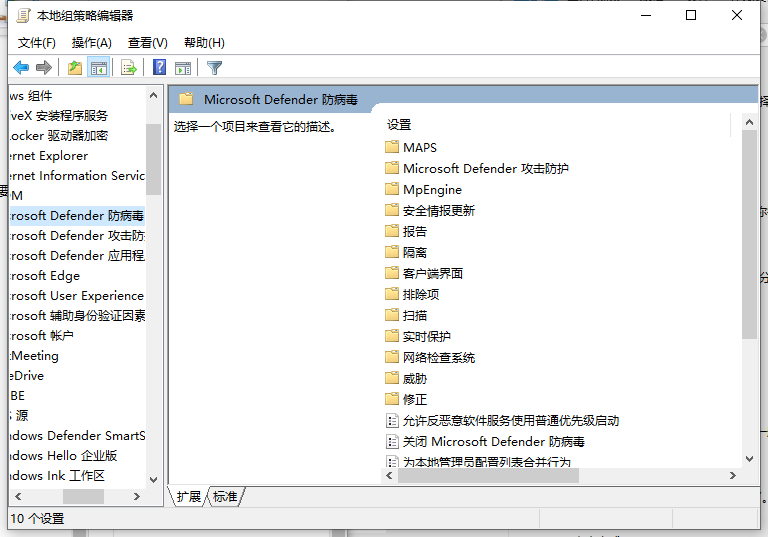
Task: Select 关闭 Microsoft Defender 防病毒 policy setting
Action: 485,442
